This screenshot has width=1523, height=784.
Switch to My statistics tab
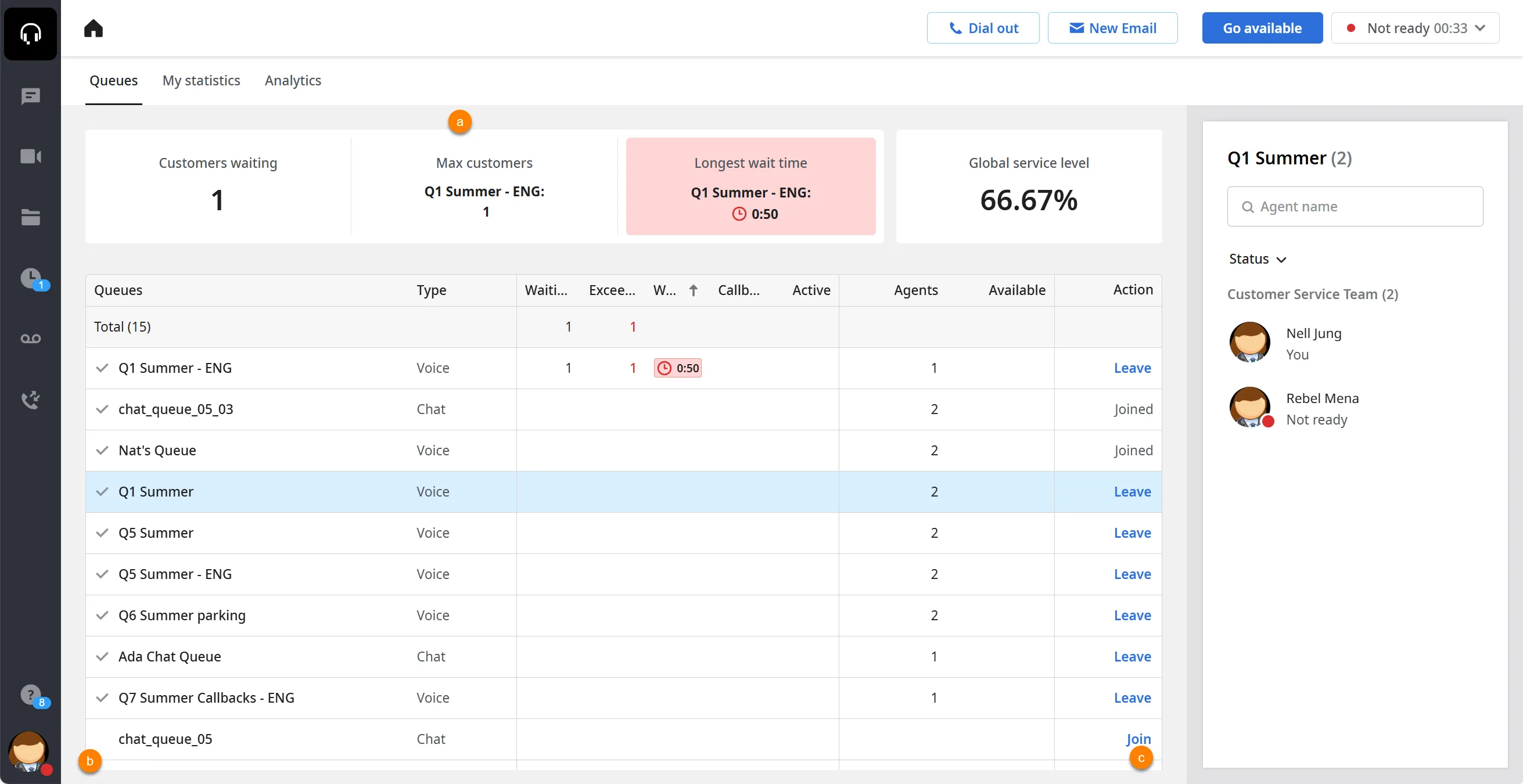[201, 80]
